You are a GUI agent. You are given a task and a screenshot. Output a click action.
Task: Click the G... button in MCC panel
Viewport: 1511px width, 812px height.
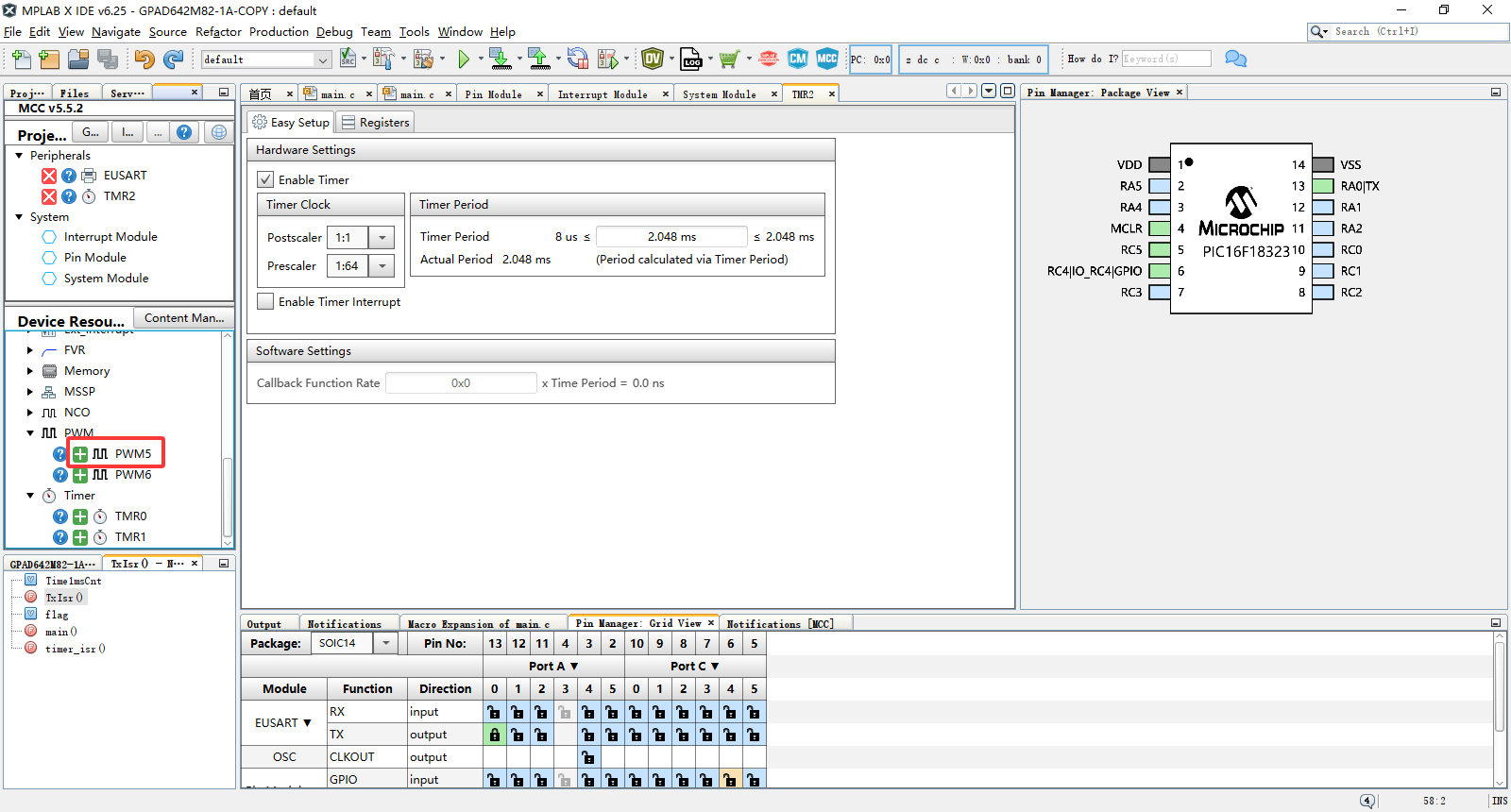pyautogui.click(x=91, y=132)
